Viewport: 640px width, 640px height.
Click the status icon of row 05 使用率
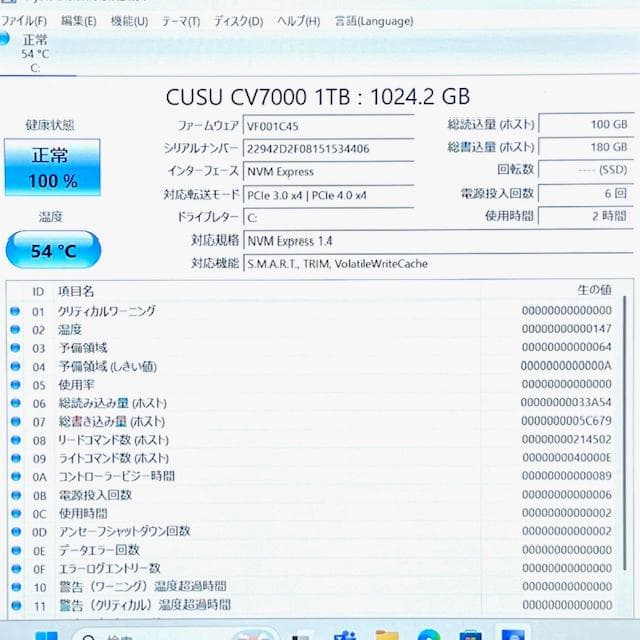point(16,384)
